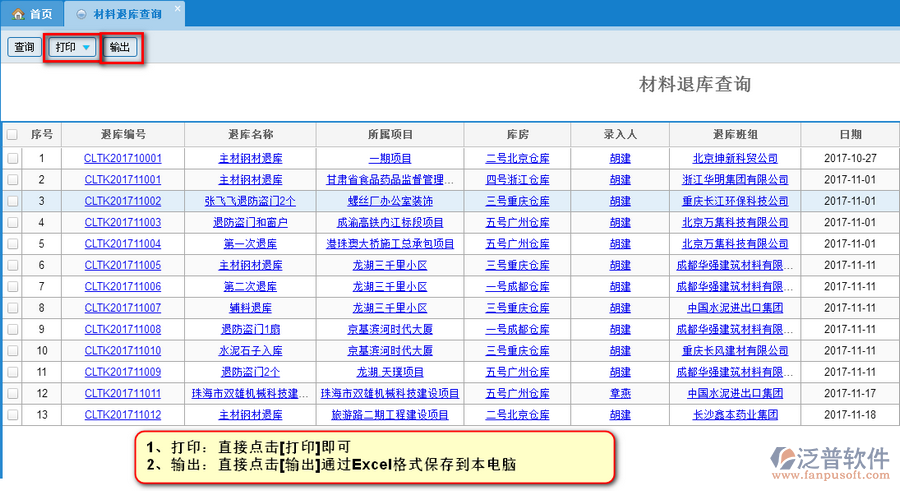Click the 查询 button
Image resolution: width=900 pixels, height=491 pixels.
point(23,47)
